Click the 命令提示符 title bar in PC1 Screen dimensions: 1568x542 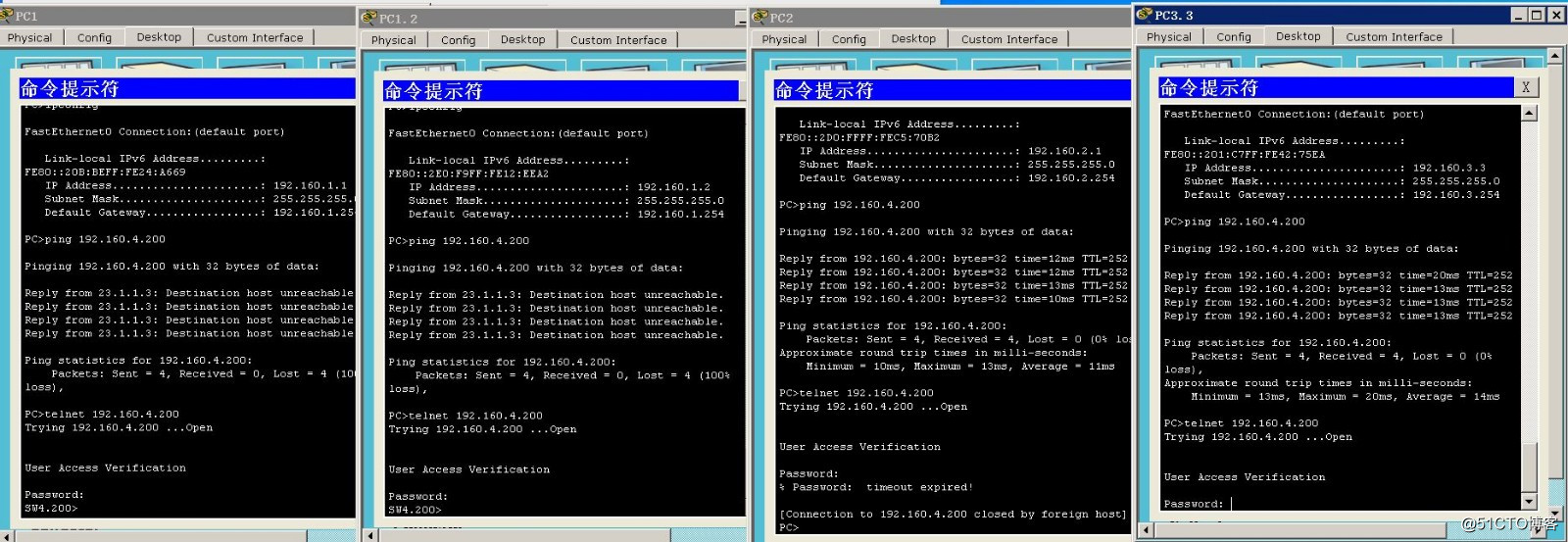pyautogui.click(x=187, y=88)
